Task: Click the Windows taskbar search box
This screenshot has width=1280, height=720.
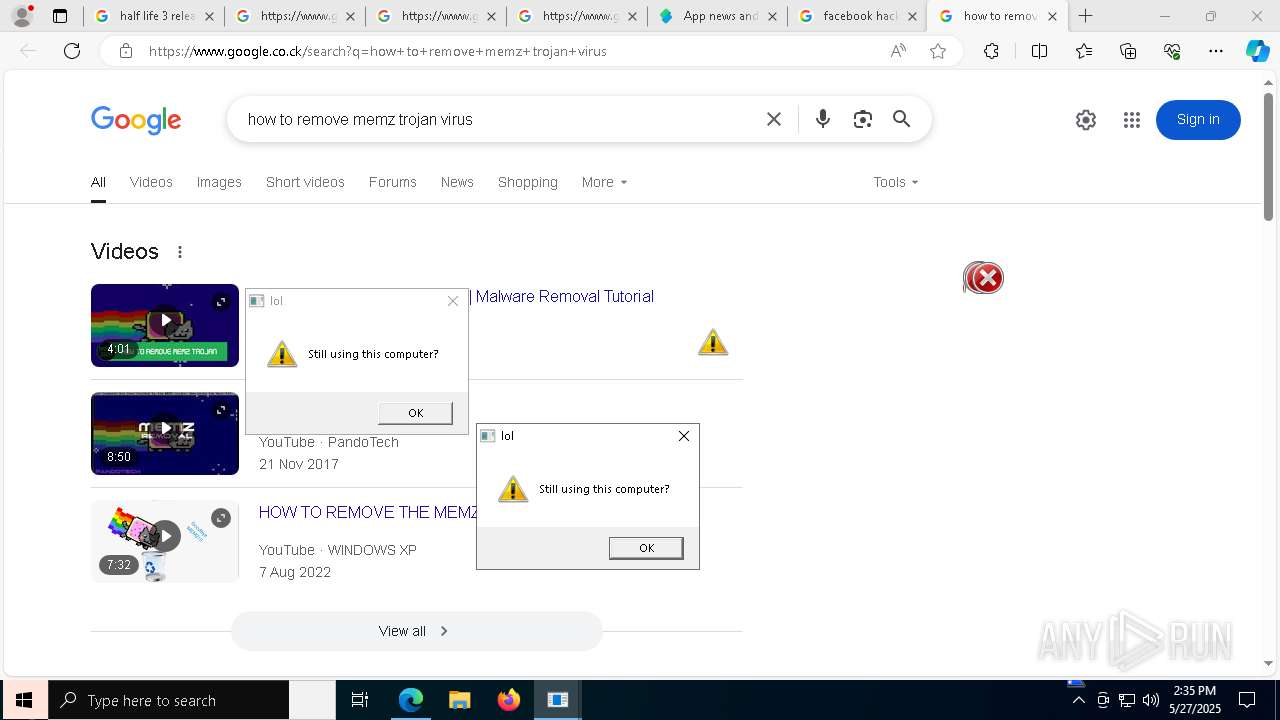Action: click(169, 700)
